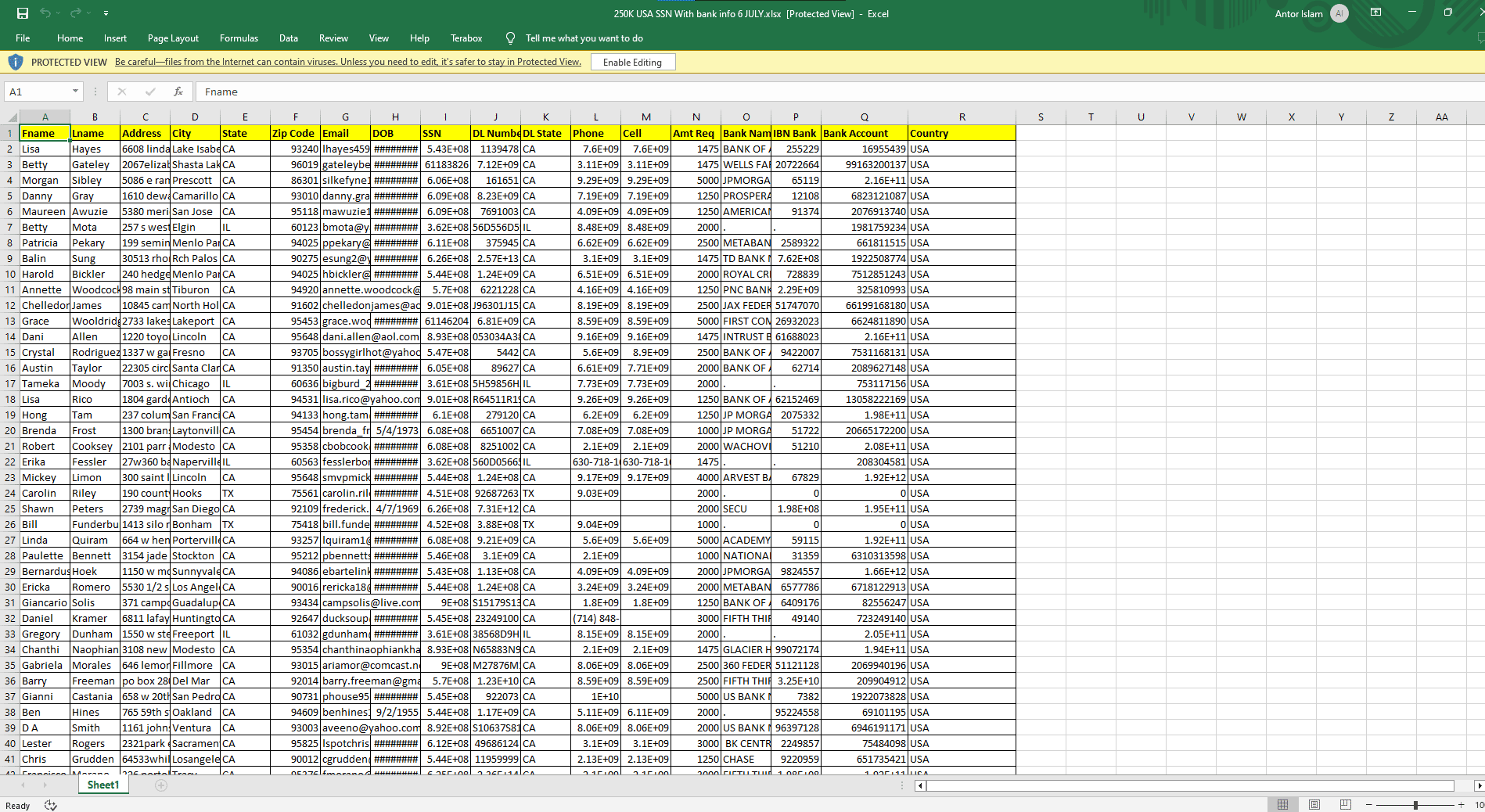Click the Insert Function fx icon
The image size is (1485, 812).
(178, 92)
